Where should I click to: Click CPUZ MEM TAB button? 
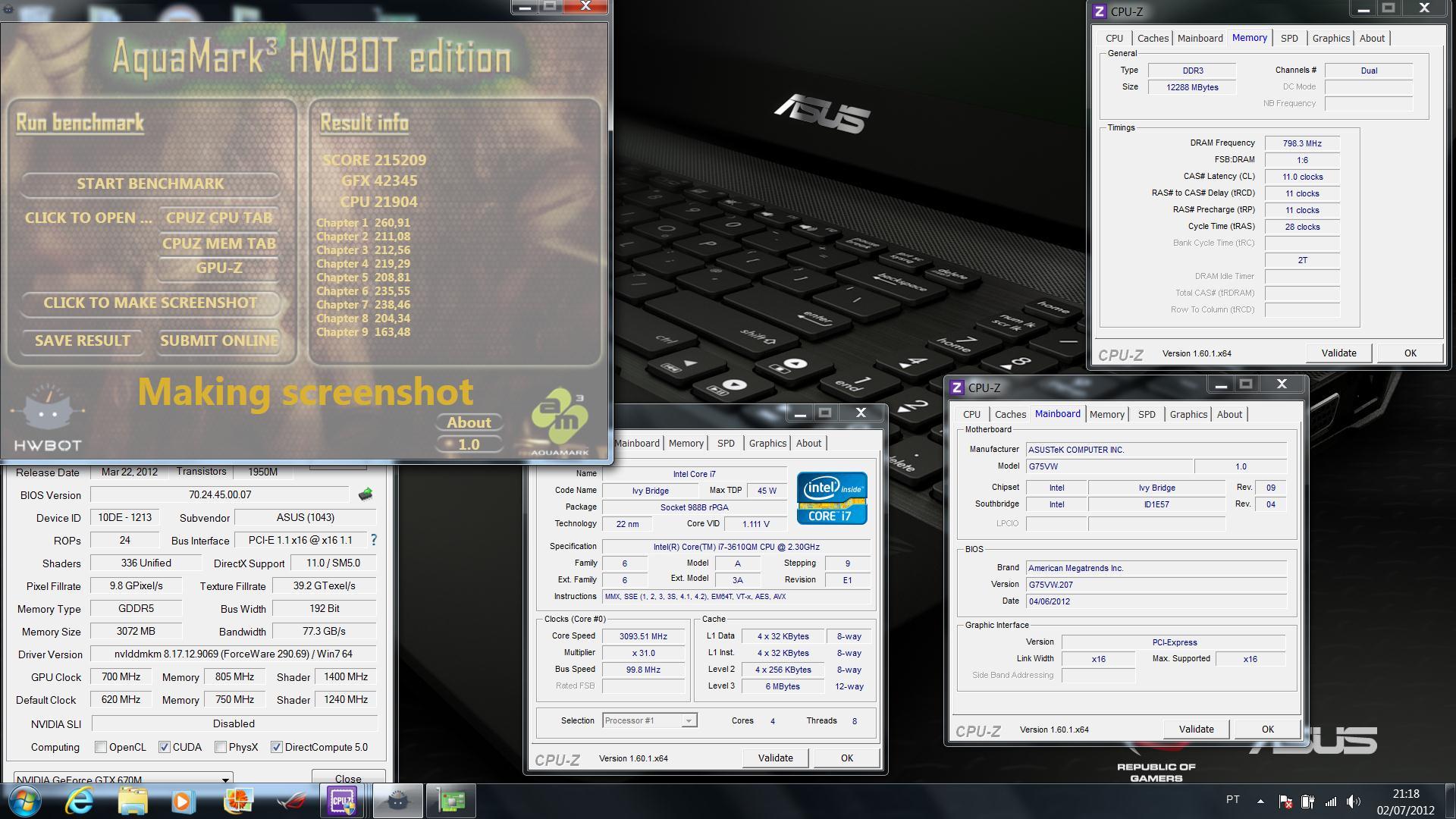(x=218, y=243)
